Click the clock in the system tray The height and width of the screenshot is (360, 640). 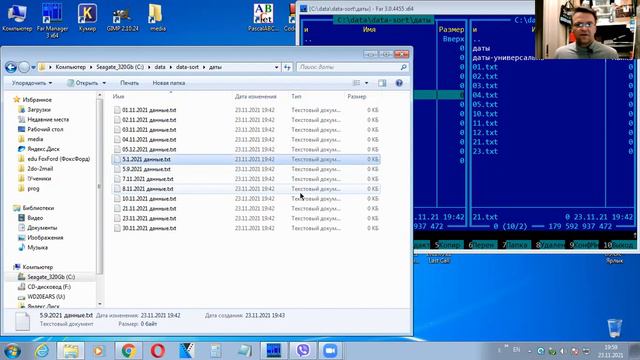click(611, 351)
